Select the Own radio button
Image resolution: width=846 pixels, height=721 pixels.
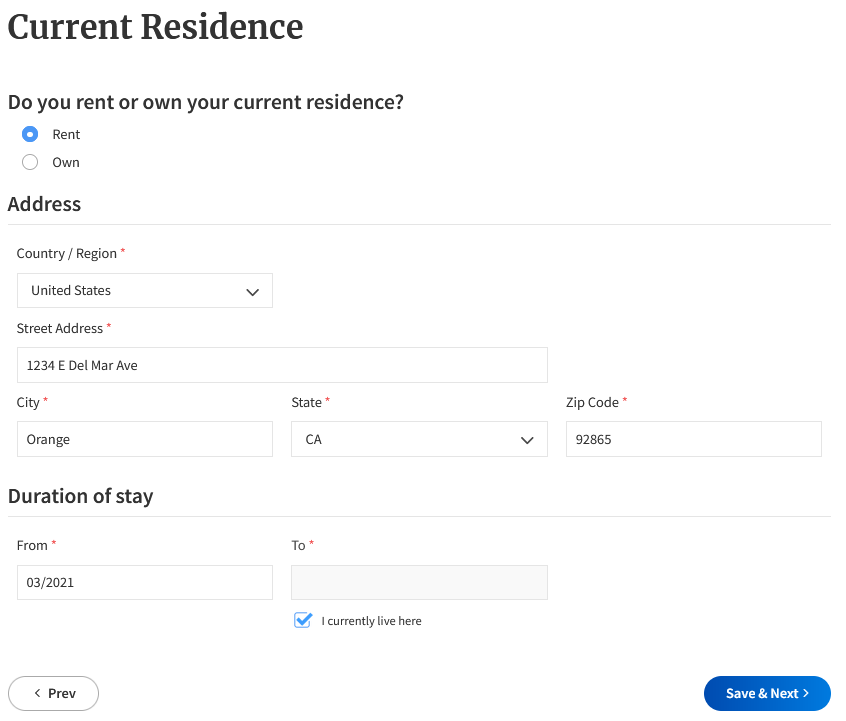pyautogui.click(x=30, y=162)
